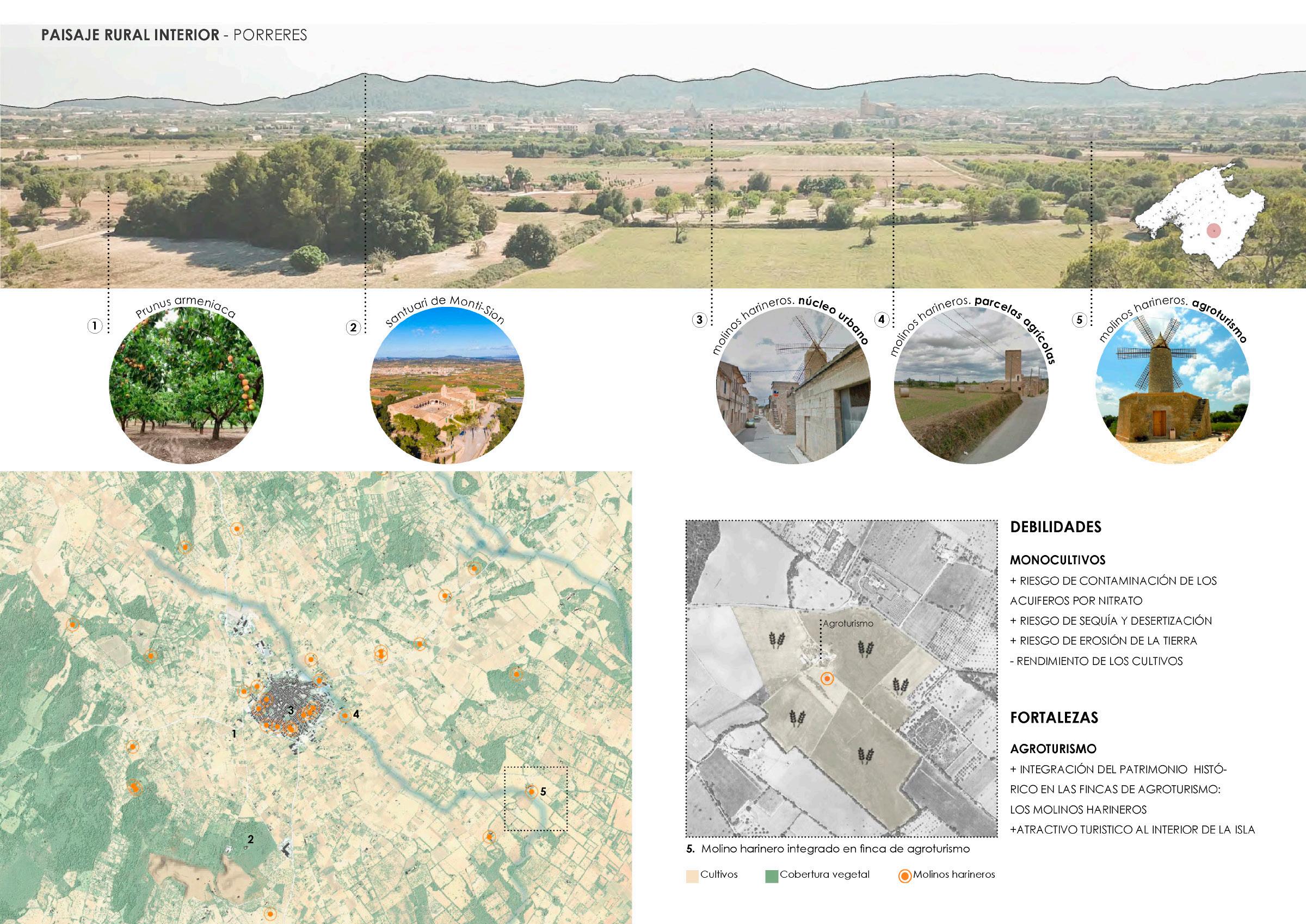Click the number 2 label on the map
Viewport: 1306px width, 924px height.
[x=250, y=839]
